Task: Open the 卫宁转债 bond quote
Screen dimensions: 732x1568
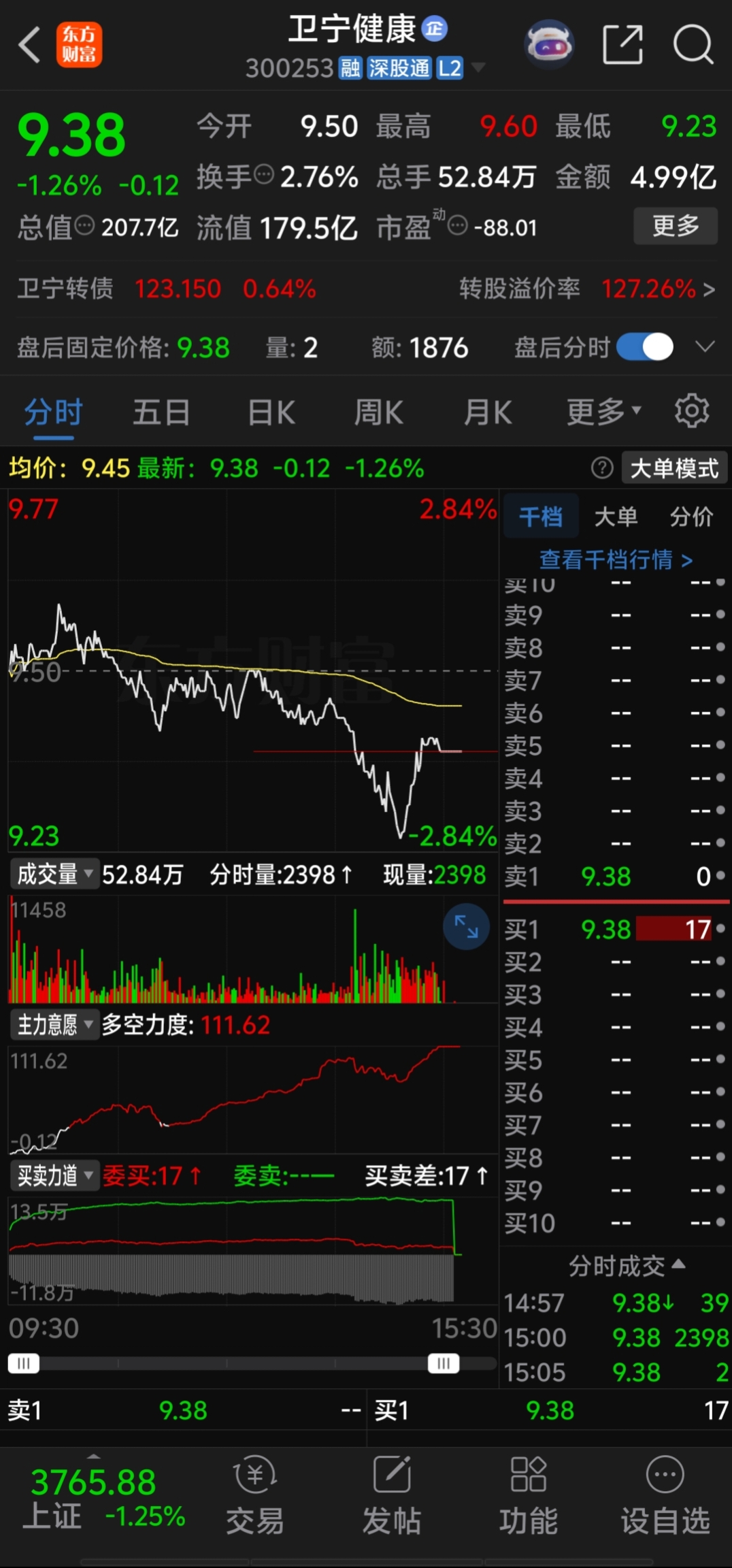Action: click(x=167, y=289)
